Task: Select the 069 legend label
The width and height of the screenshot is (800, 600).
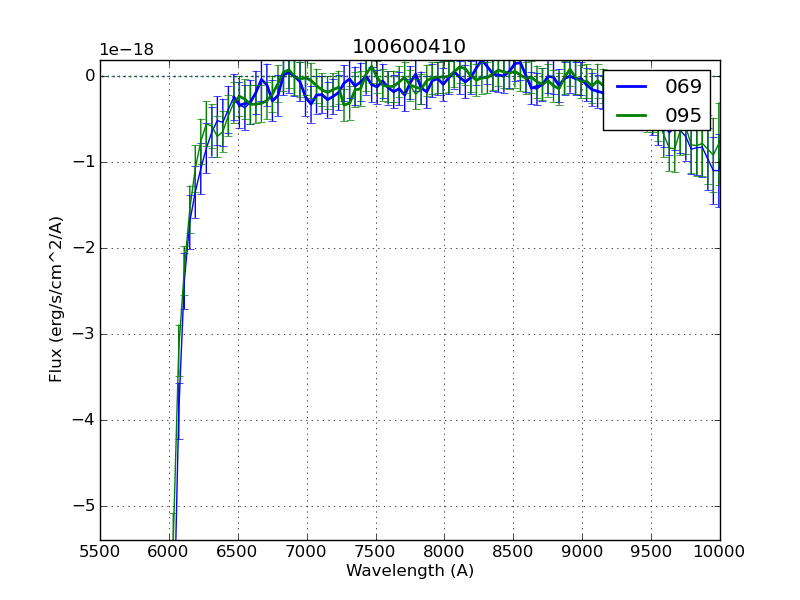Action: tap(683, 87)
